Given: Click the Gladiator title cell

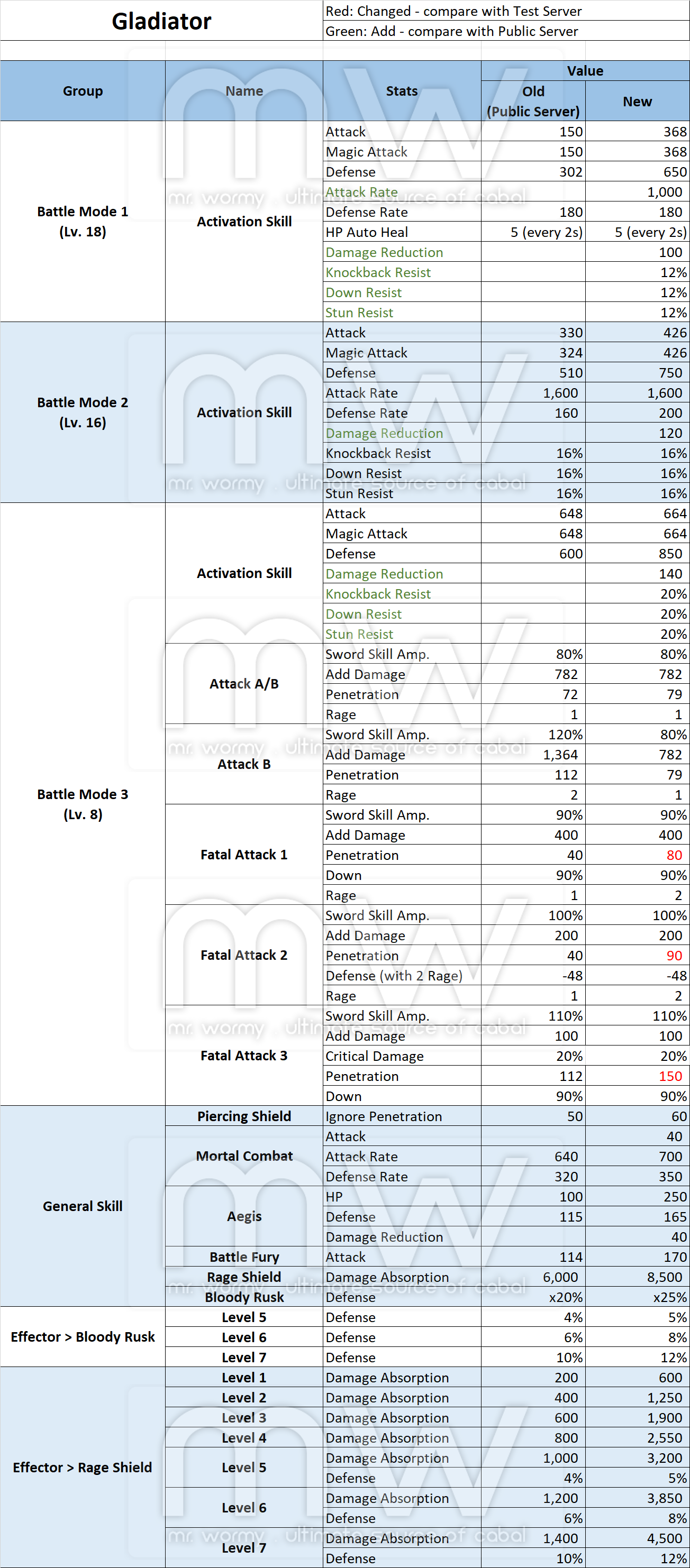Looking at the screenshot, I should (161, 21).
